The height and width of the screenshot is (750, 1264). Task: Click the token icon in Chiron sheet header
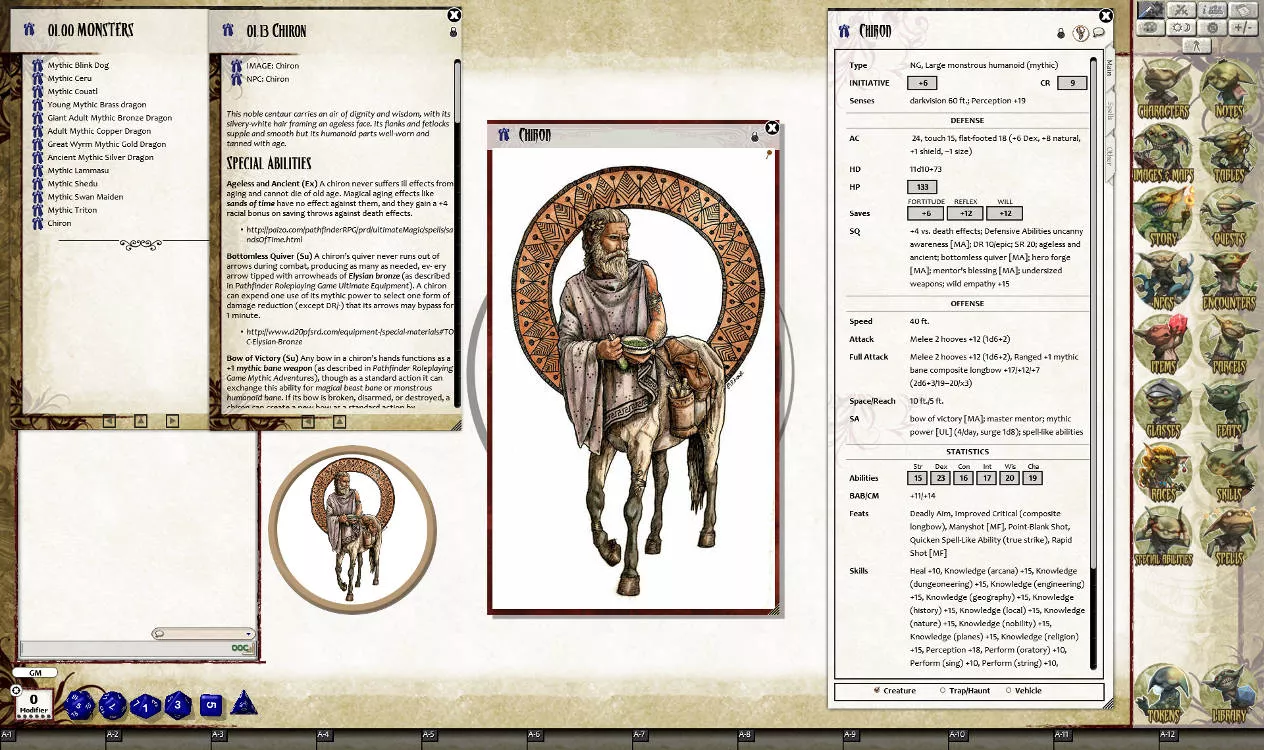pyautogui.click(x=1080, y=33)
